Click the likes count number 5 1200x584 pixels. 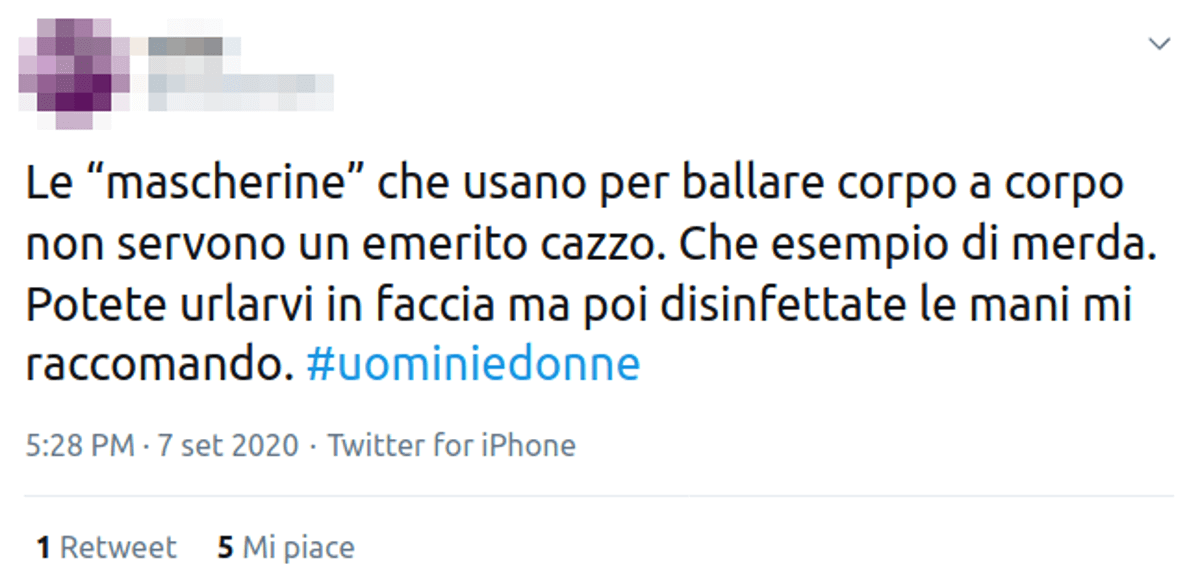point(225,548)
